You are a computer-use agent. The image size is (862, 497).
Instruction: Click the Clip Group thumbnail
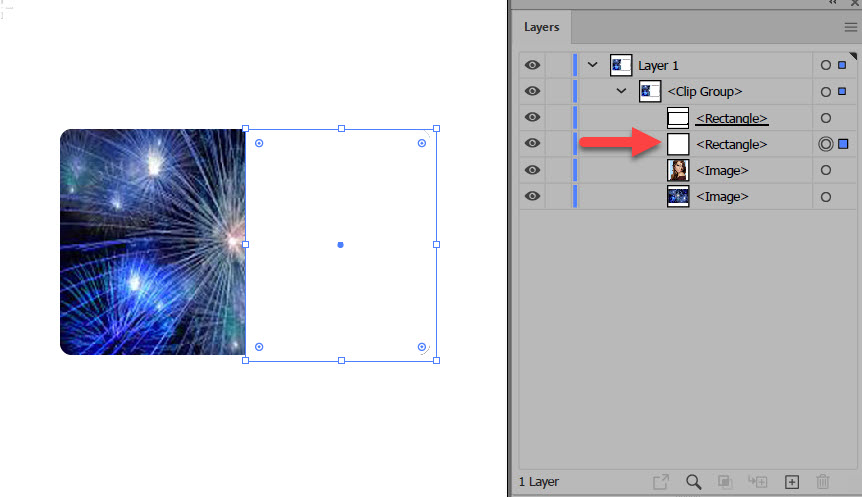(650, 91)
